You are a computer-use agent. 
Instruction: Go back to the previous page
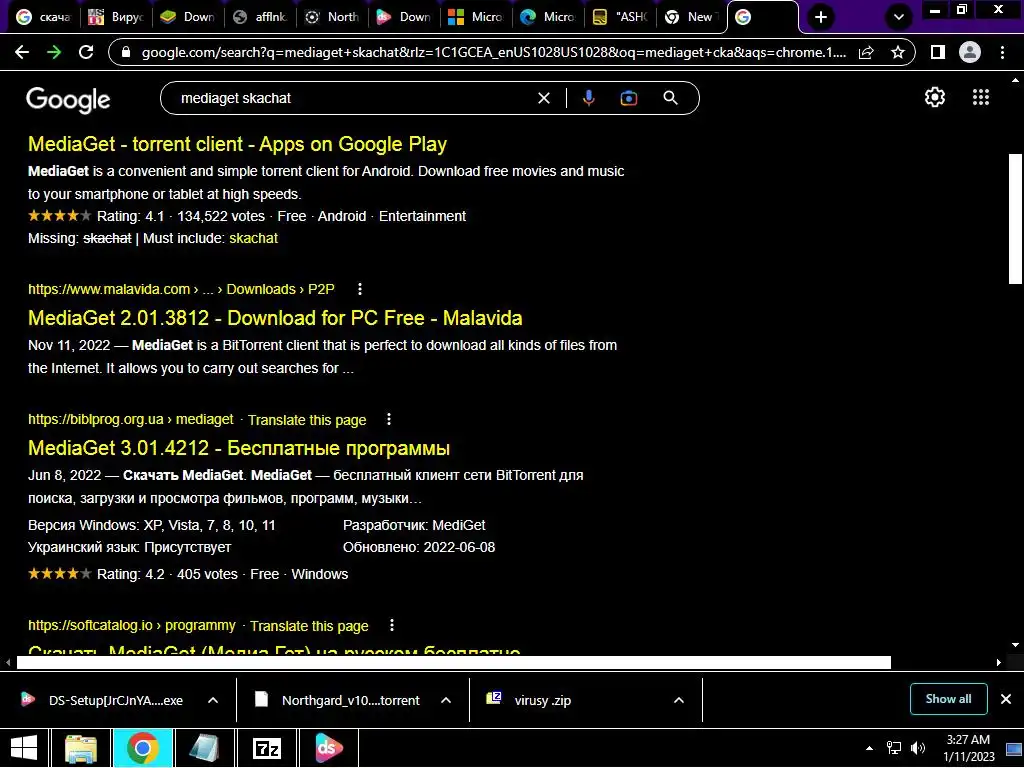[x=22, y=52]
